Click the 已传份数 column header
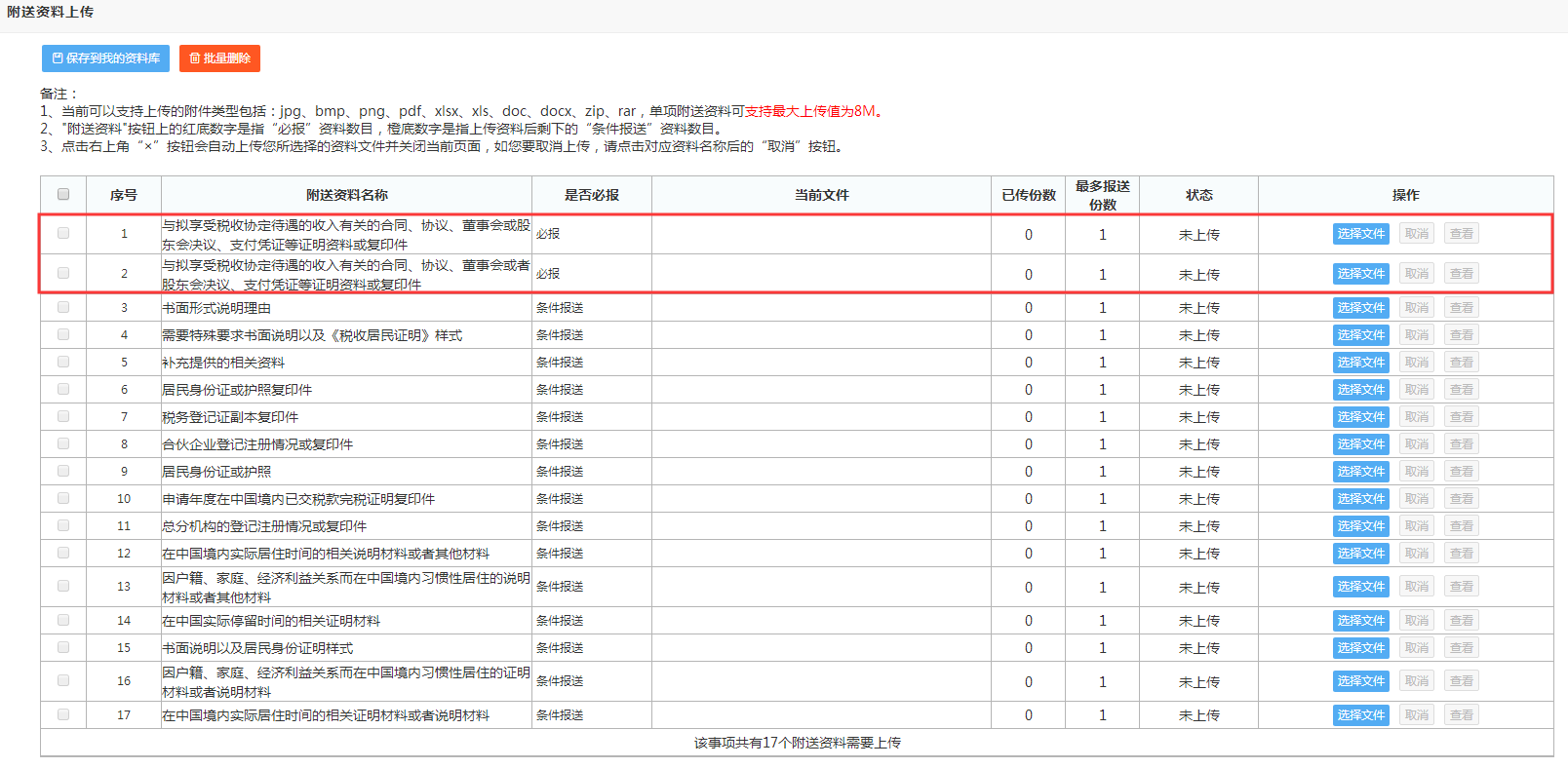This screenshot has width=1568, height=768. pyautogui.click(x=1029, y=195)
